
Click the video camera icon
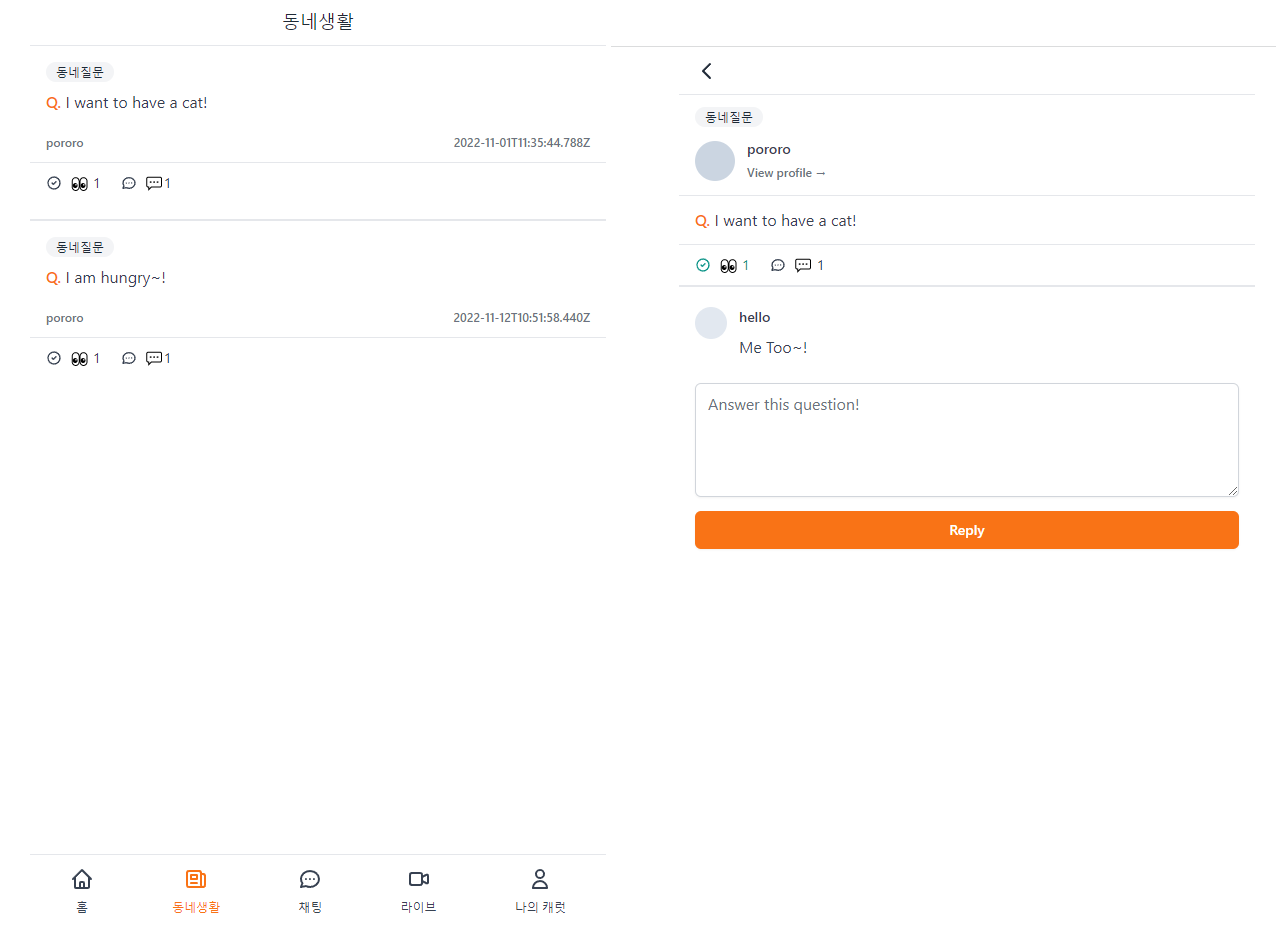pos(419,879)
